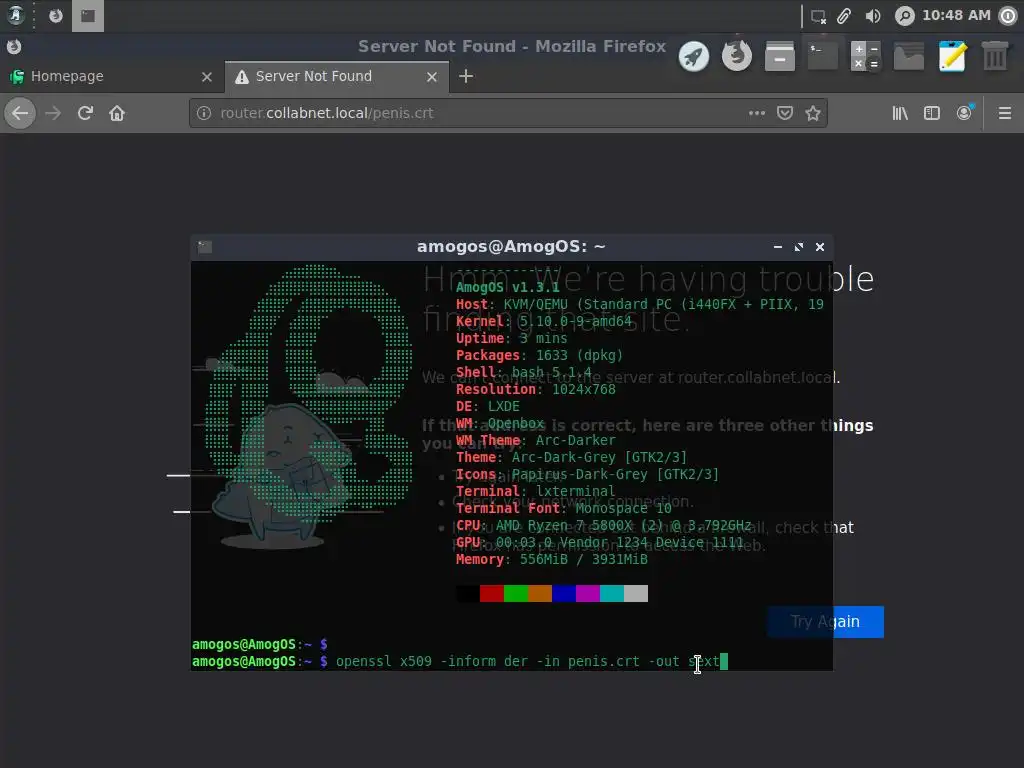Bookmark this page with the star icon
1024x768 pixels.
pyautogui.click(x=813, y=113)
